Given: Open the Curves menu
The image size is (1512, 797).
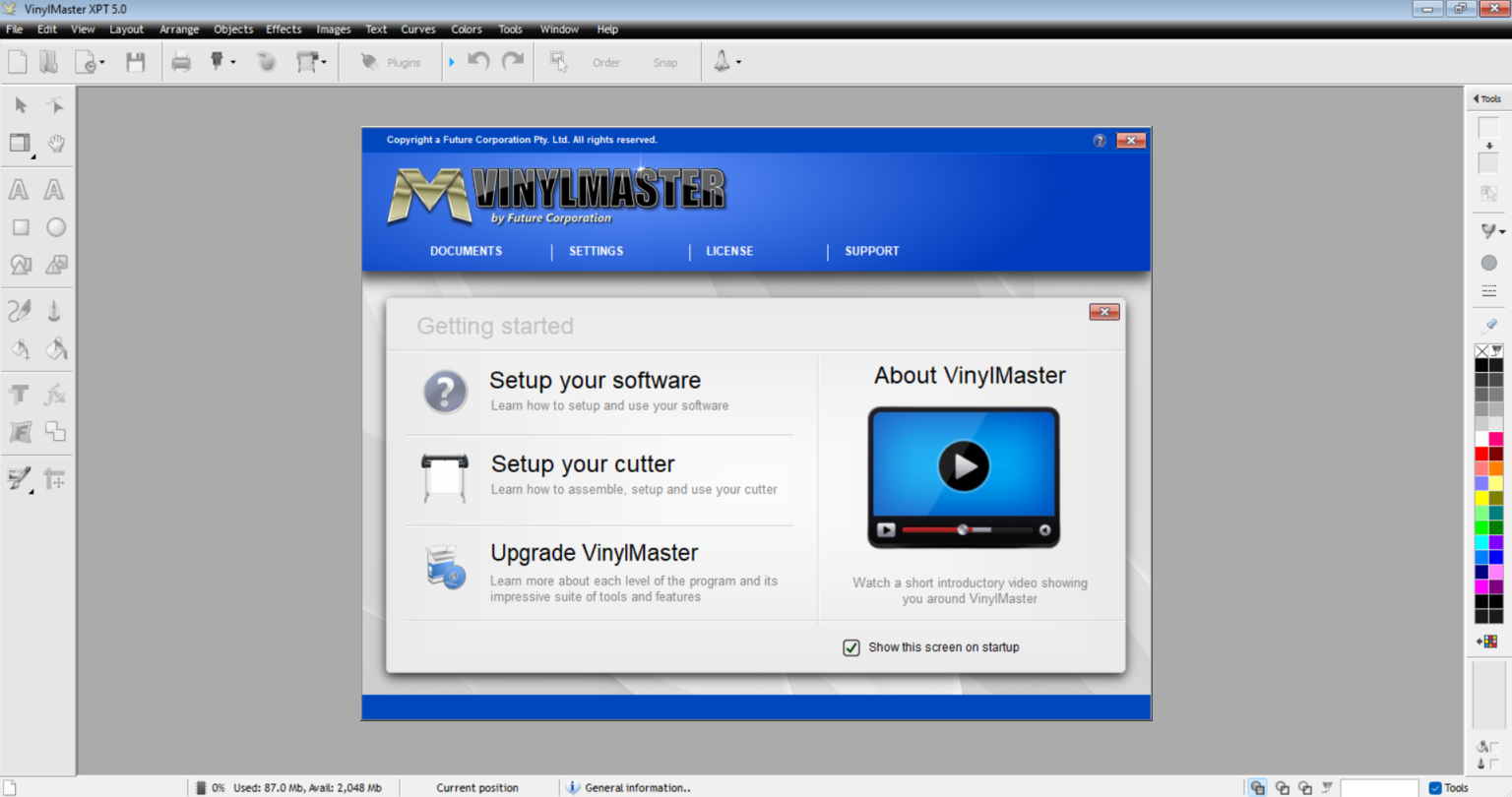Looking at the screenshot, I should (x=418, y=30).
